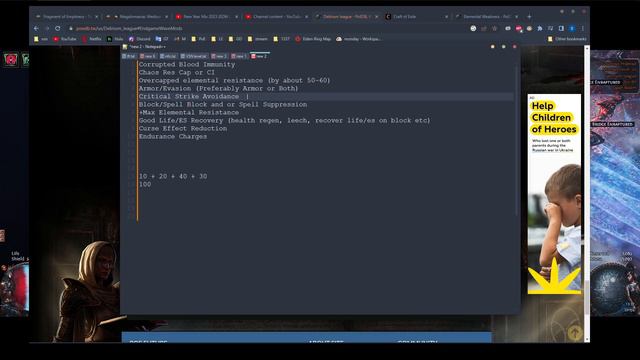Click the Armor/Evasion line in Notepad++
Viewport: 640px width, 360px height.
coord(218,89)
